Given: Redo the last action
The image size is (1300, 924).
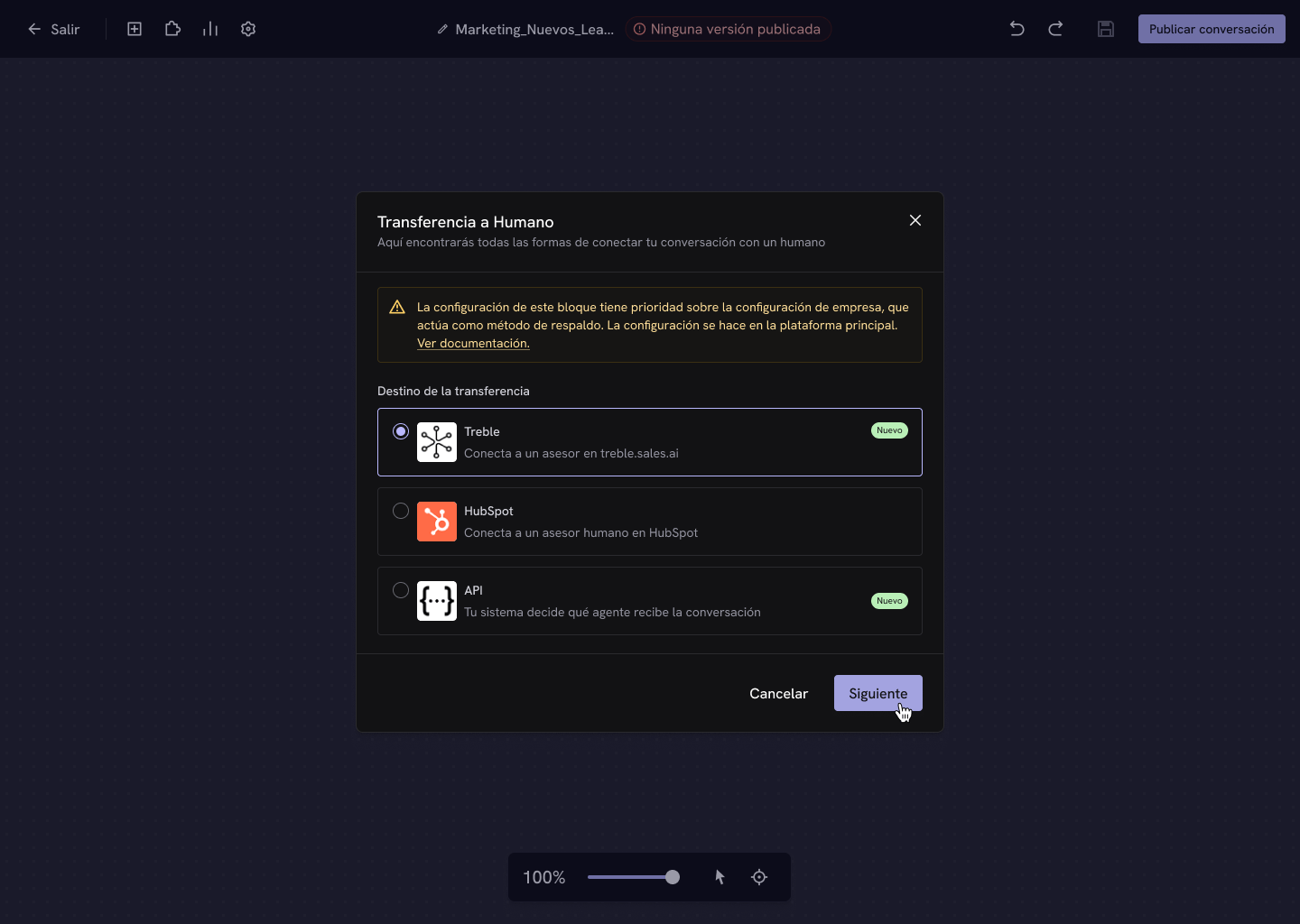Looking at the screenshot, I should click(1055, 29).
